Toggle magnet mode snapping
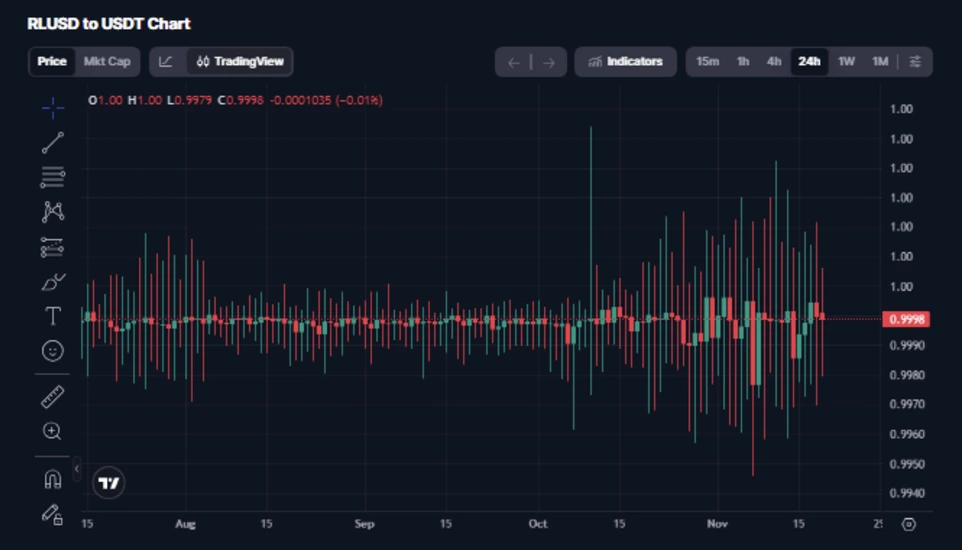 (53, 479)
